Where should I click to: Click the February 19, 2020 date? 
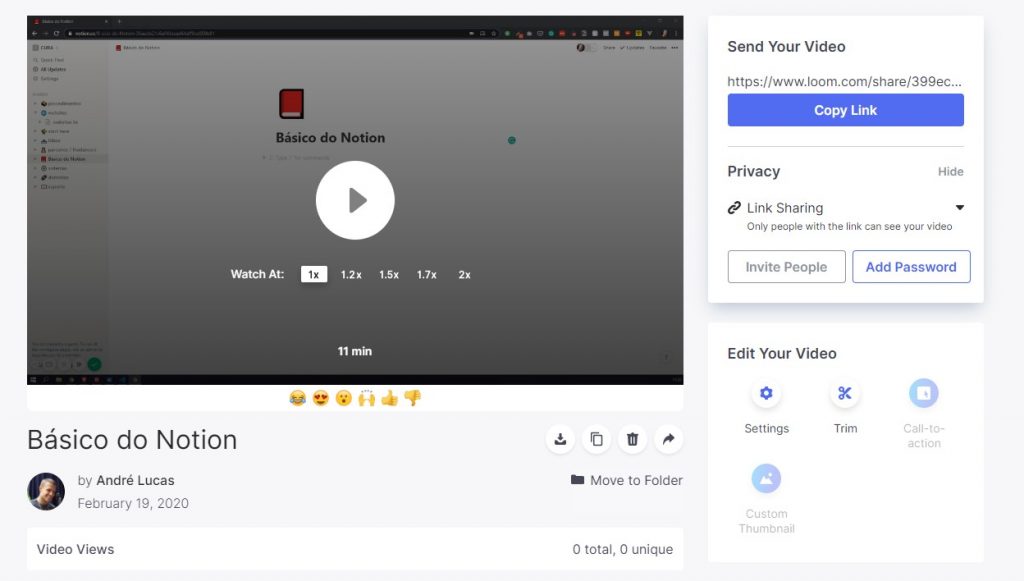tap(133, 503)
